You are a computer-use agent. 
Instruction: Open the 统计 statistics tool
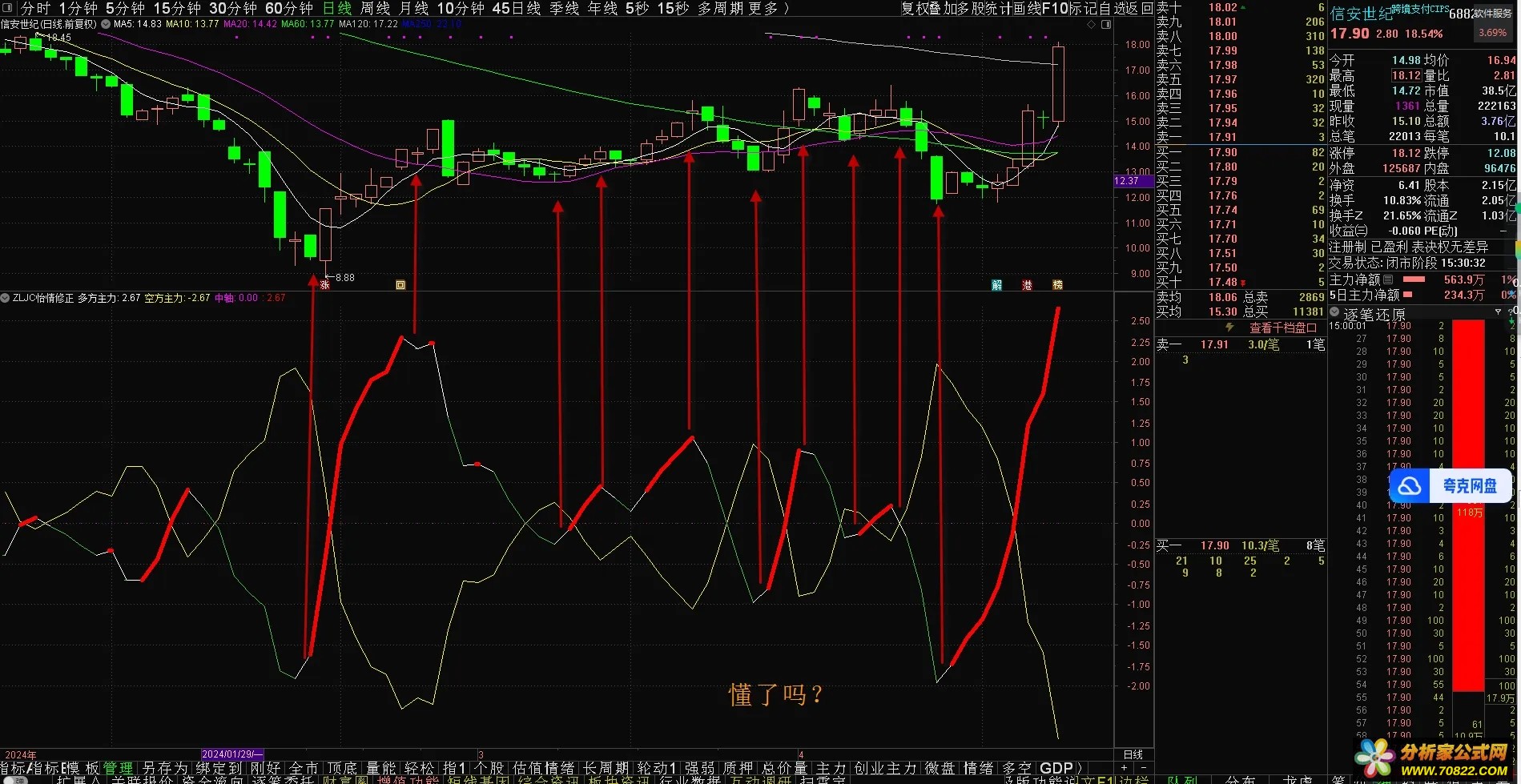click(x=999, y=8)
